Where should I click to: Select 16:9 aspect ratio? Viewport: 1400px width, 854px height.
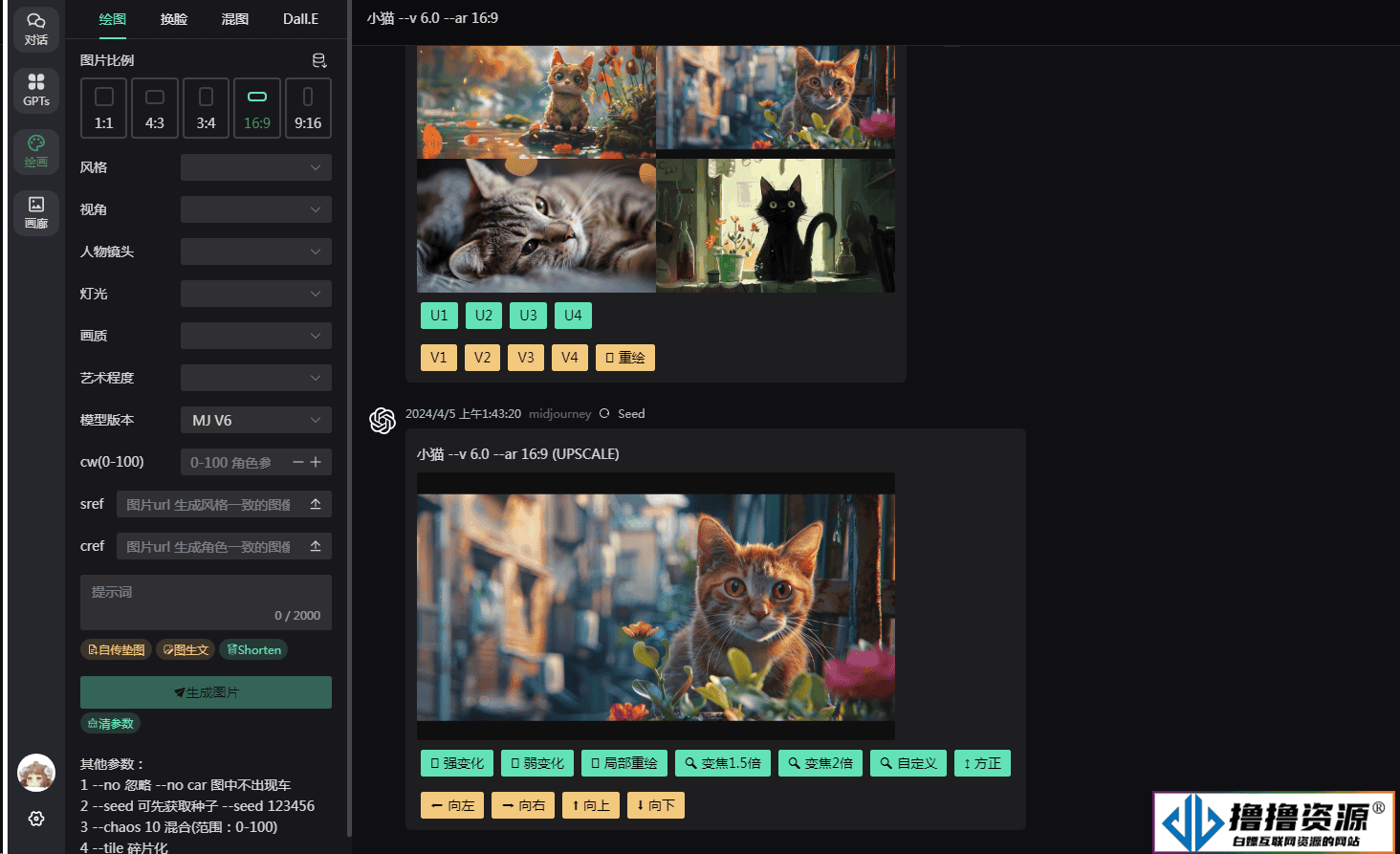(257, 108)
